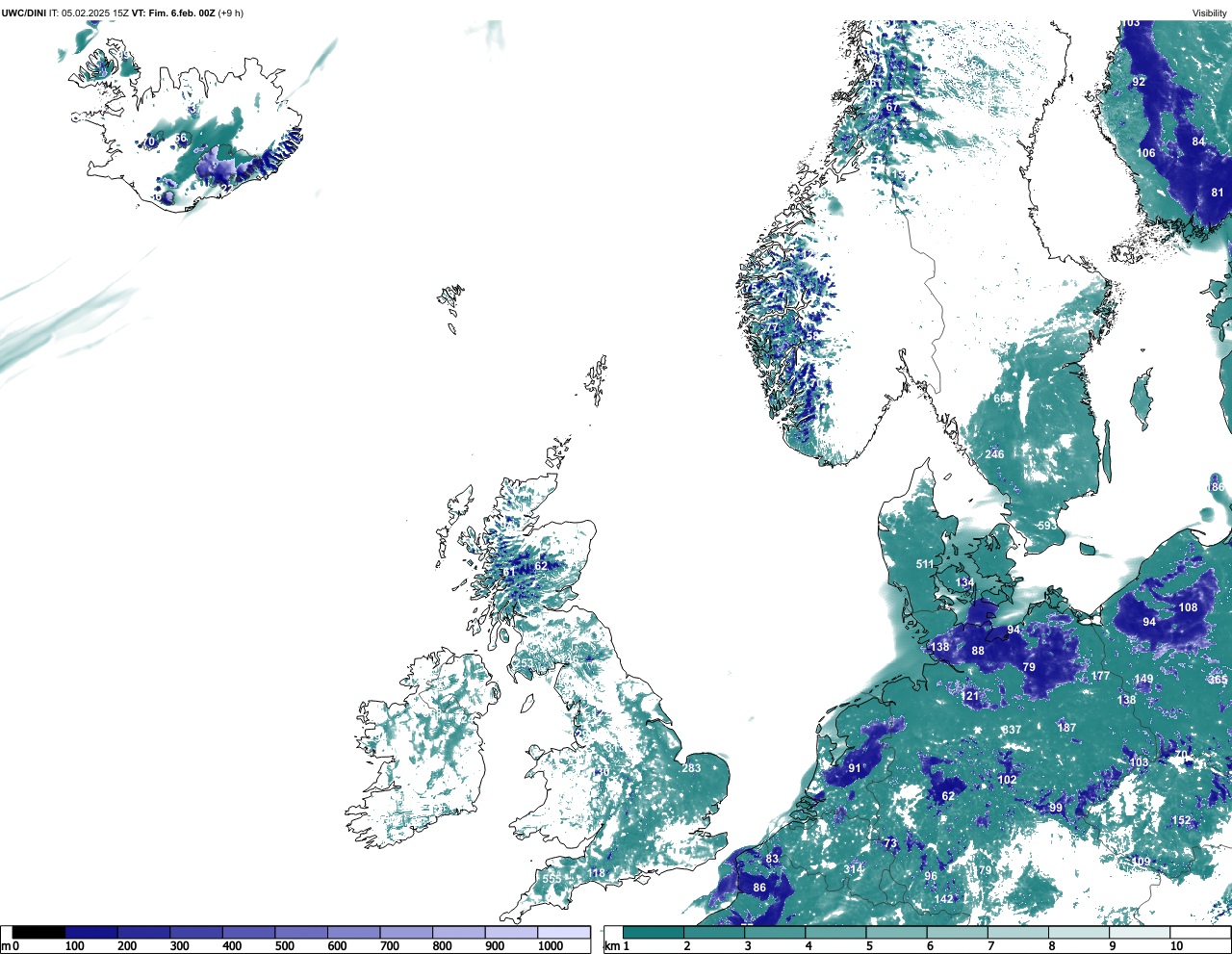Screen dimensions: 1232x954
Task: Pick the black 0–100 m legend swatch
Action: coord(39,932)
